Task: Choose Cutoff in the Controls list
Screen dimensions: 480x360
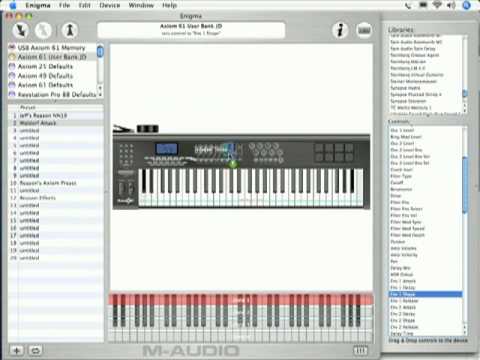Action: 397,183
